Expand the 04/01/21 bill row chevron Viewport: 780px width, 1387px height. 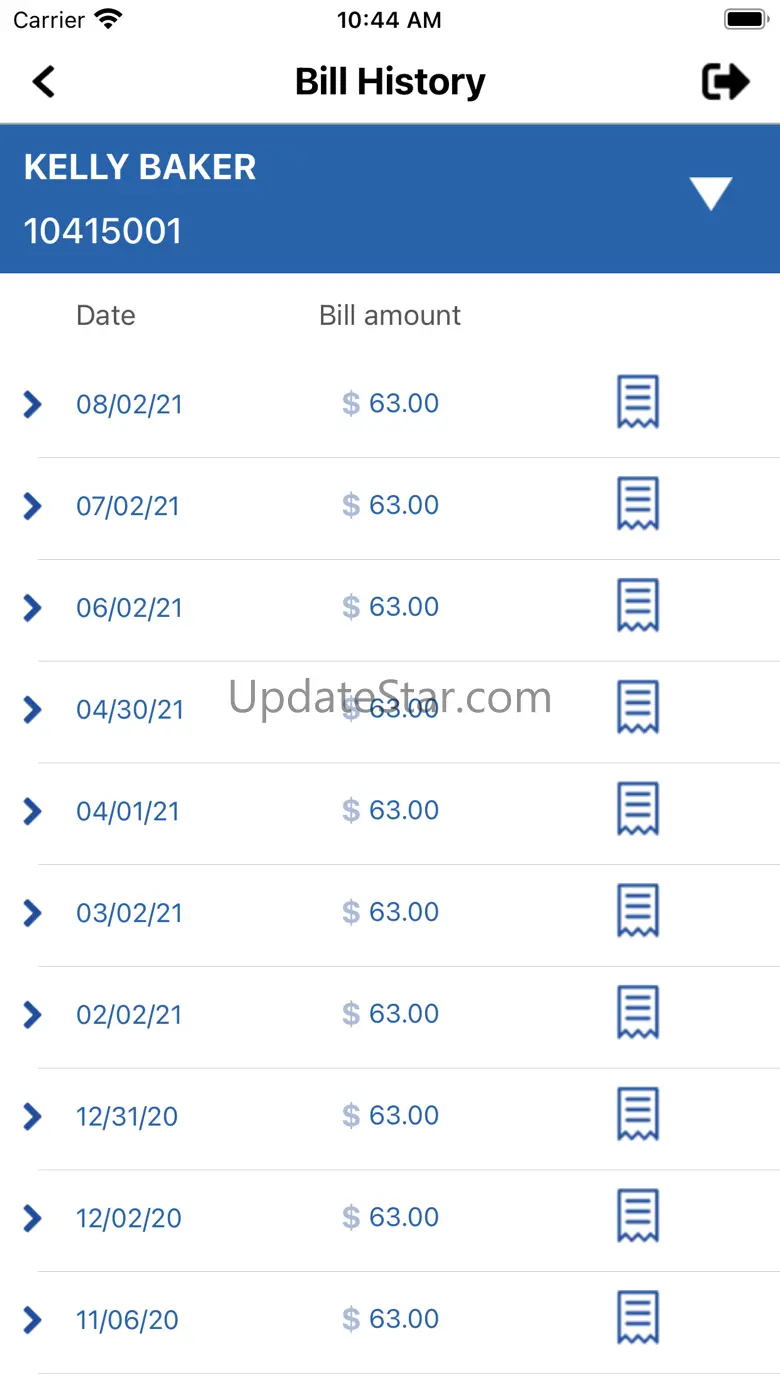32,811
